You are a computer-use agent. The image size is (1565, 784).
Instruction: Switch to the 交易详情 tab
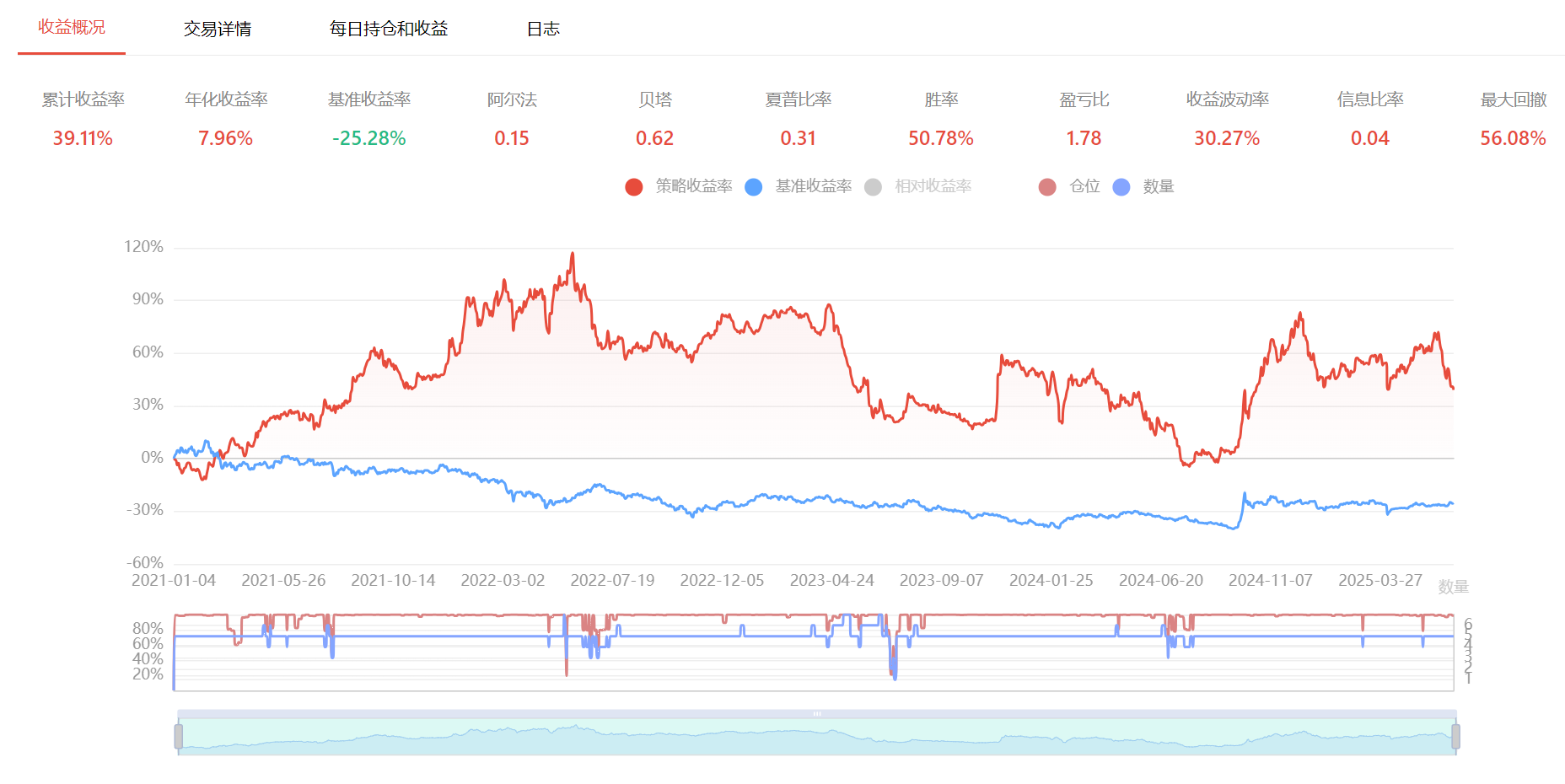[218, 29]
